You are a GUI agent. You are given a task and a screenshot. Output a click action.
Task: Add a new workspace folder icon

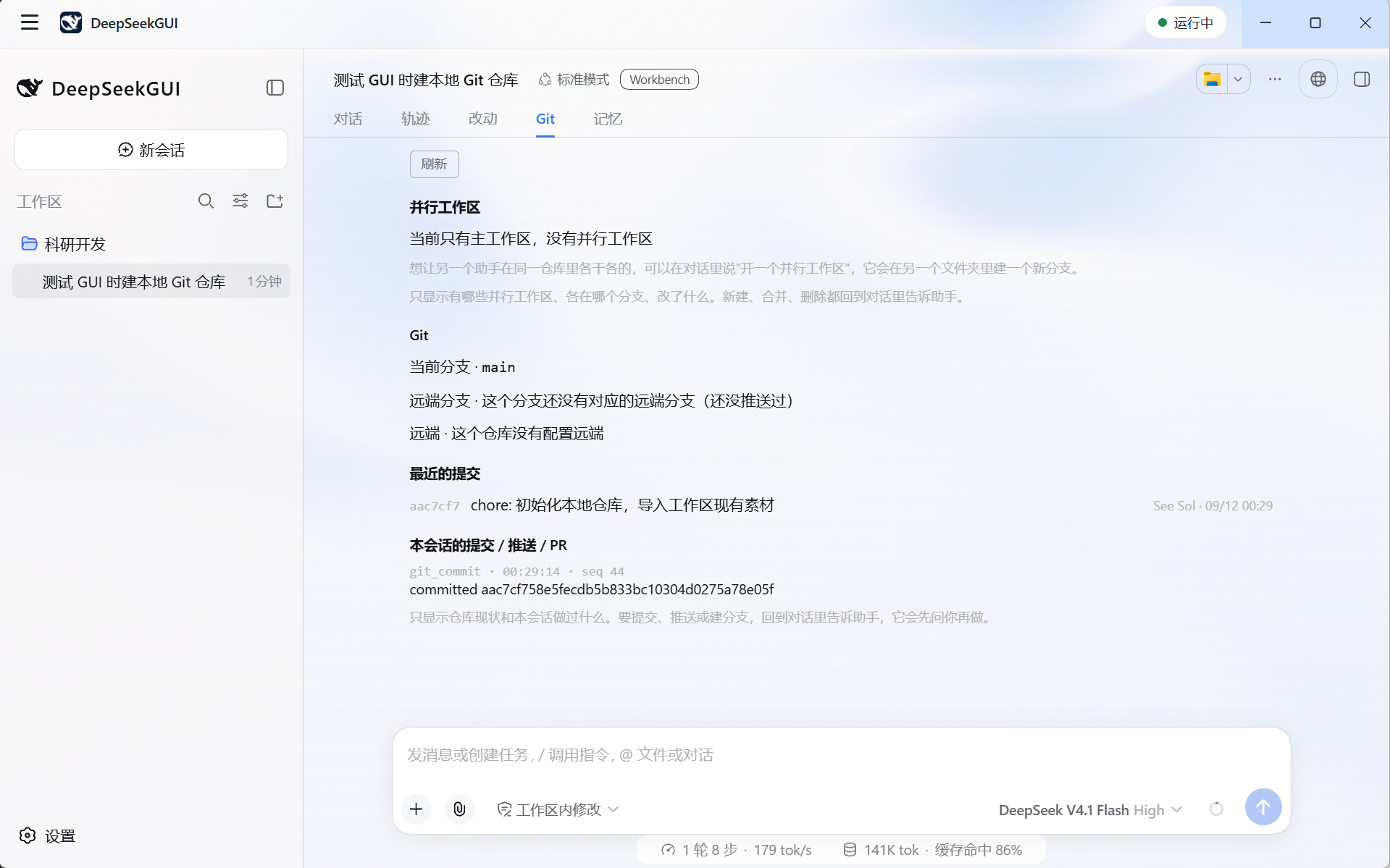tap(275, 201)
